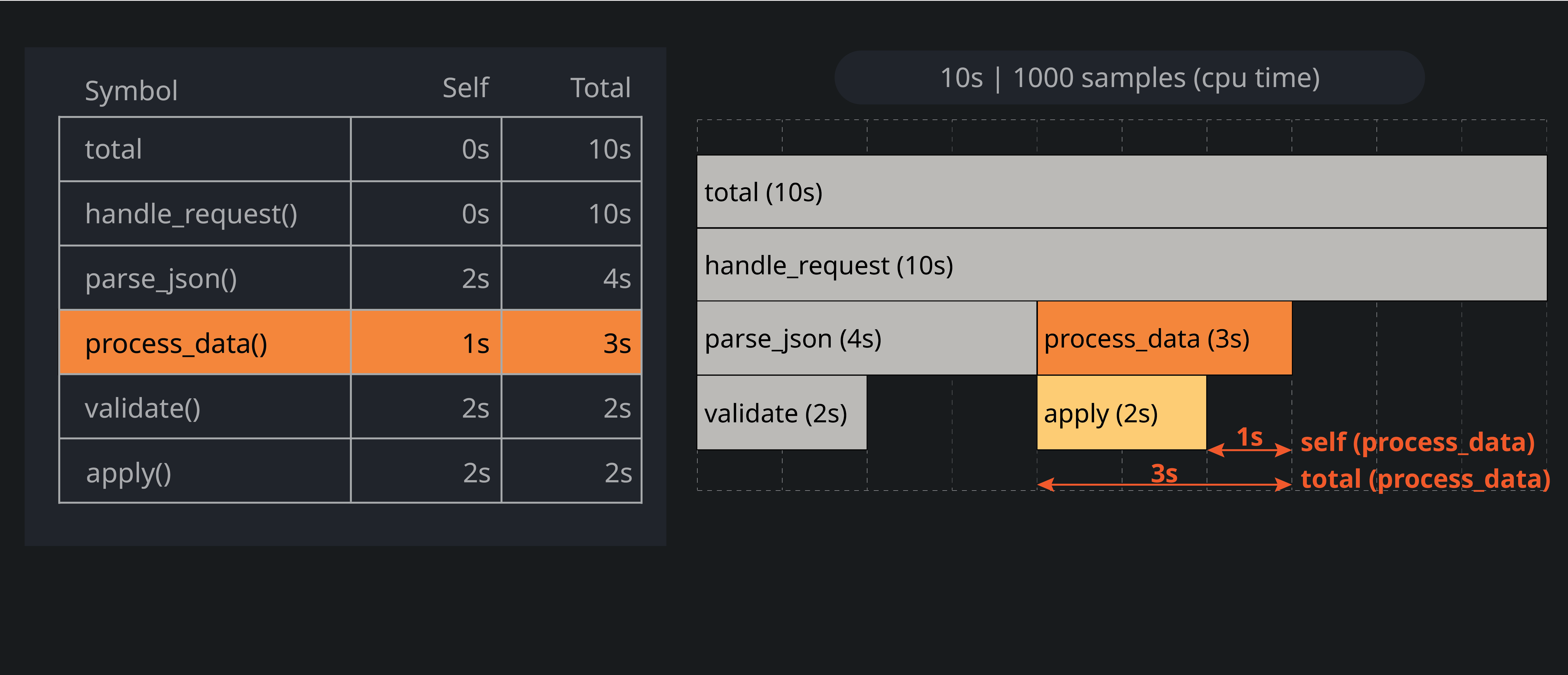Click the 10s samples summary pill
This screenshot has height=675, width=1568.
tap(1129, 78)
